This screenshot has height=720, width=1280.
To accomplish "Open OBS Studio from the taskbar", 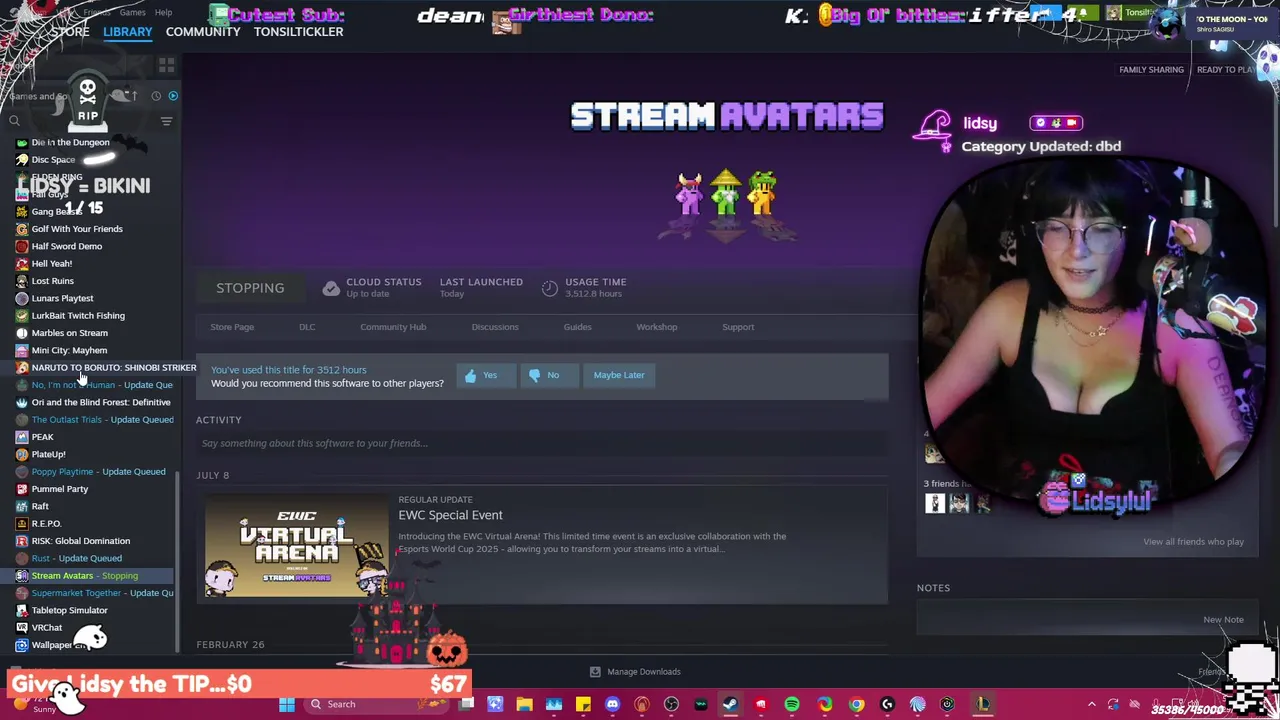I will pyautogui.click(x=671, y=704).
